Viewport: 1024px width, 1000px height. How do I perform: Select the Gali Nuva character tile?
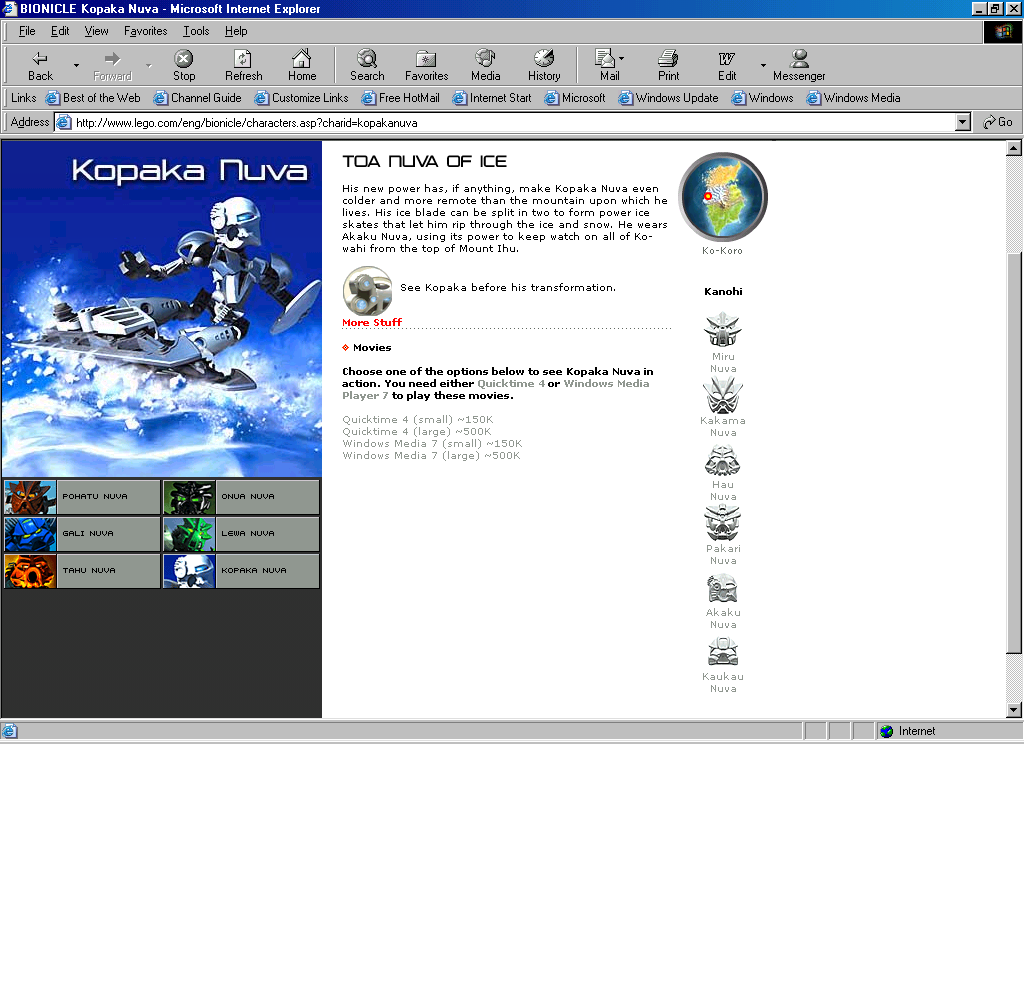pos(82,534)
